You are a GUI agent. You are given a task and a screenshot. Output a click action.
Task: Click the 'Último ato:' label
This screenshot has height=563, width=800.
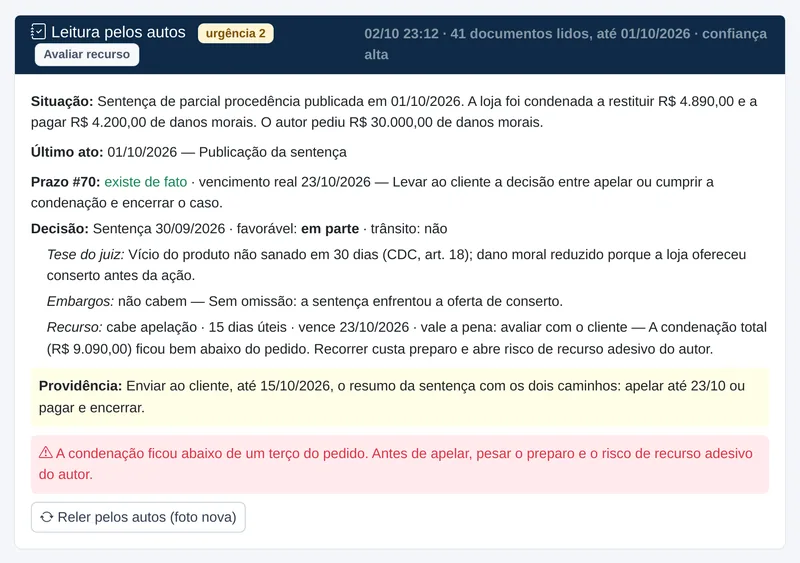click(67, 152)
